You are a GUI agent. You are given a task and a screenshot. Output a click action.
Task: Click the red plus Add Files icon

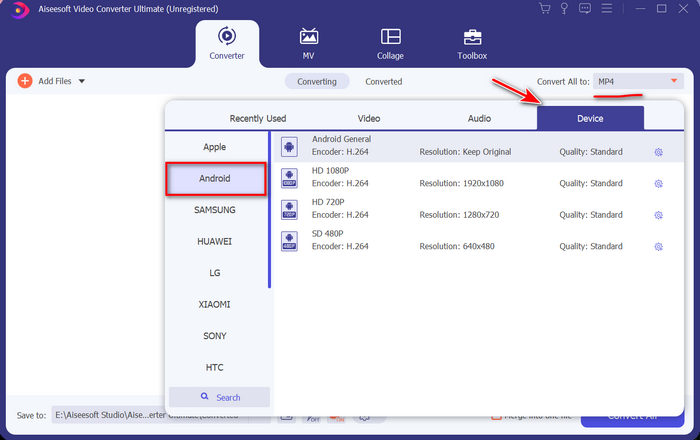pos(25,81)
